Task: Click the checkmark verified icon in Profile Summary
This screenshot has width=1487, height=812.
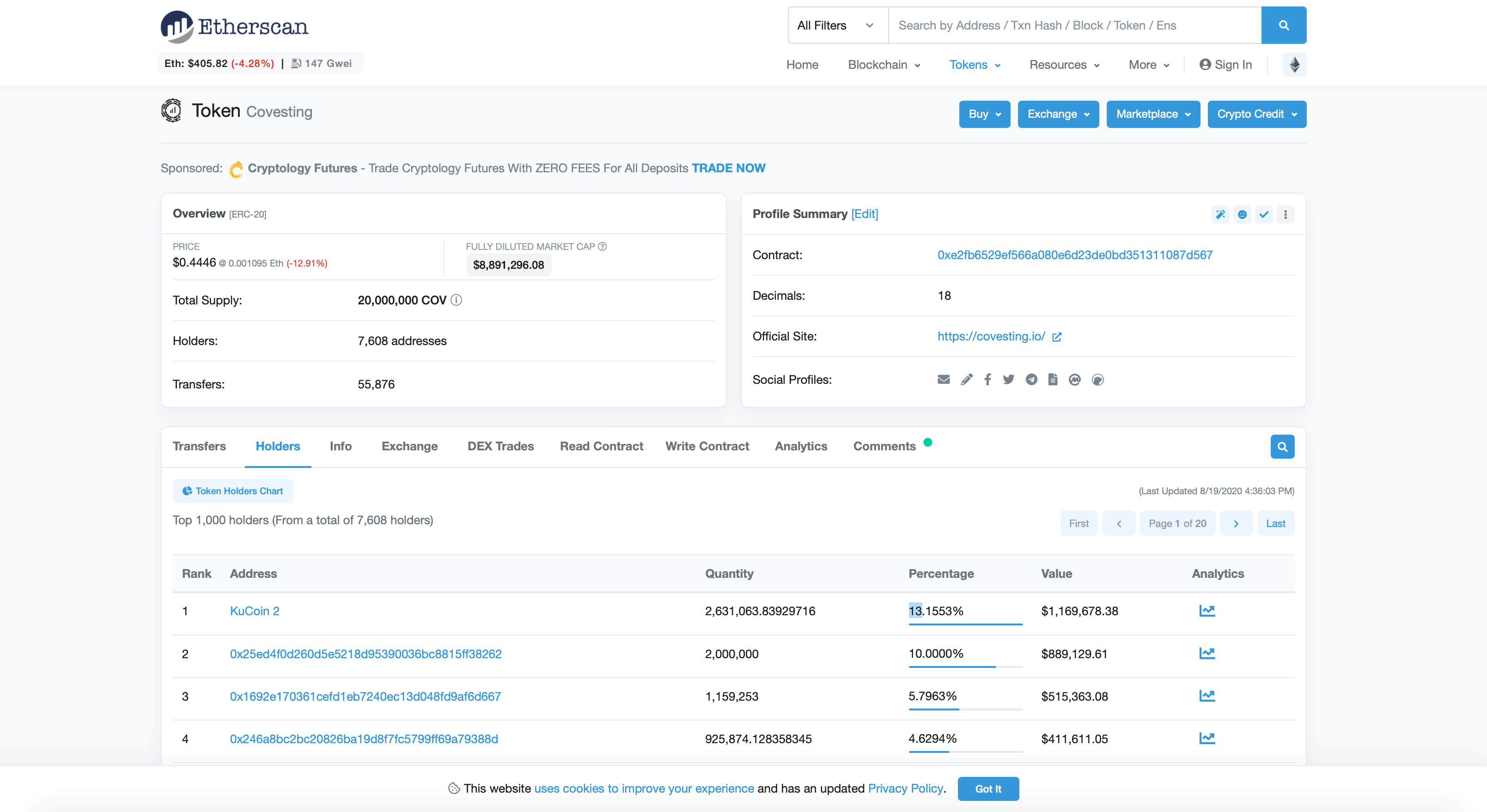Action: pos(1264,215)
